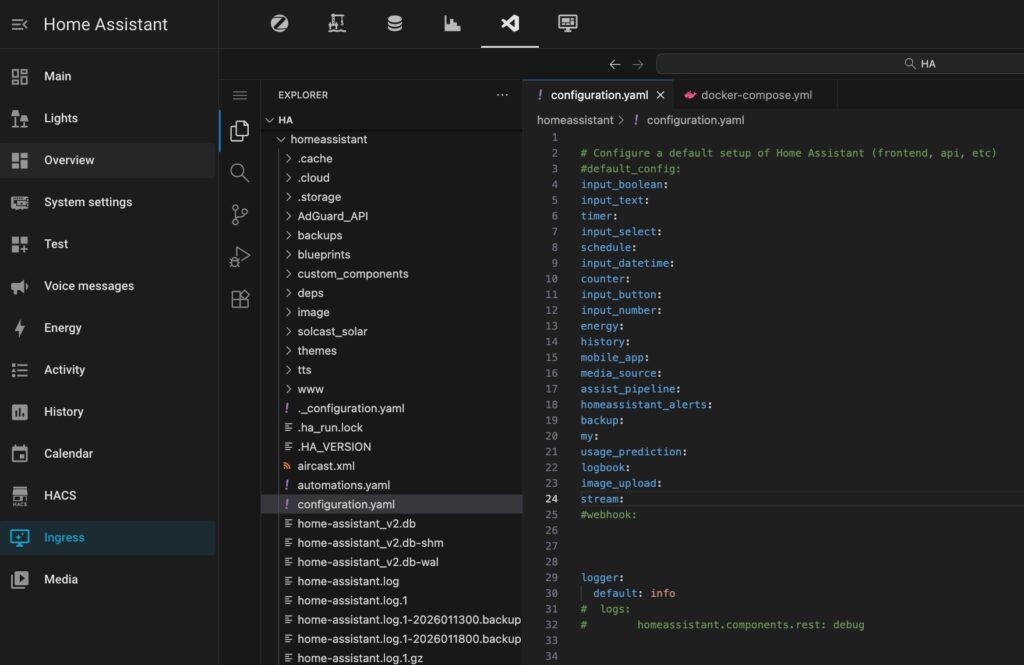Expand the custom_components folder
The height and width of the screenshot is (665, 1024).
tap(352, 274)
